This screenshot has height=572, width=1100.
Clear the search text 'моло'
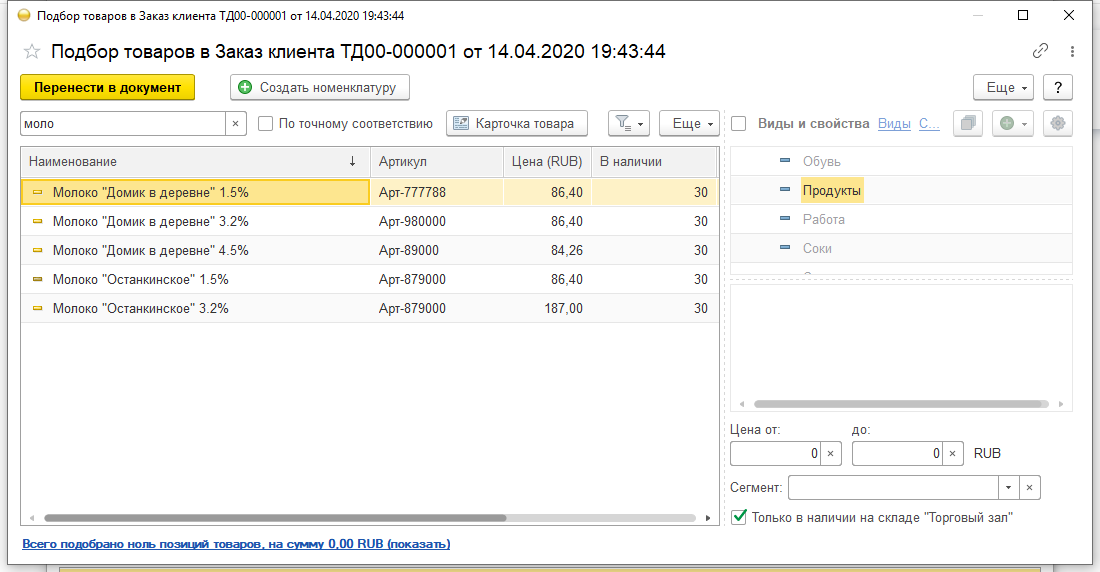pyautogui.click(x=236, y=124)
